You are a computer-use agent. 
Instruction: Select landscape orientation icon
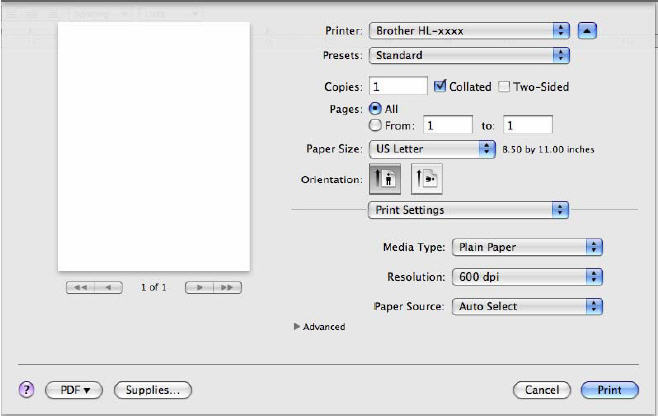tap(426, 180)
